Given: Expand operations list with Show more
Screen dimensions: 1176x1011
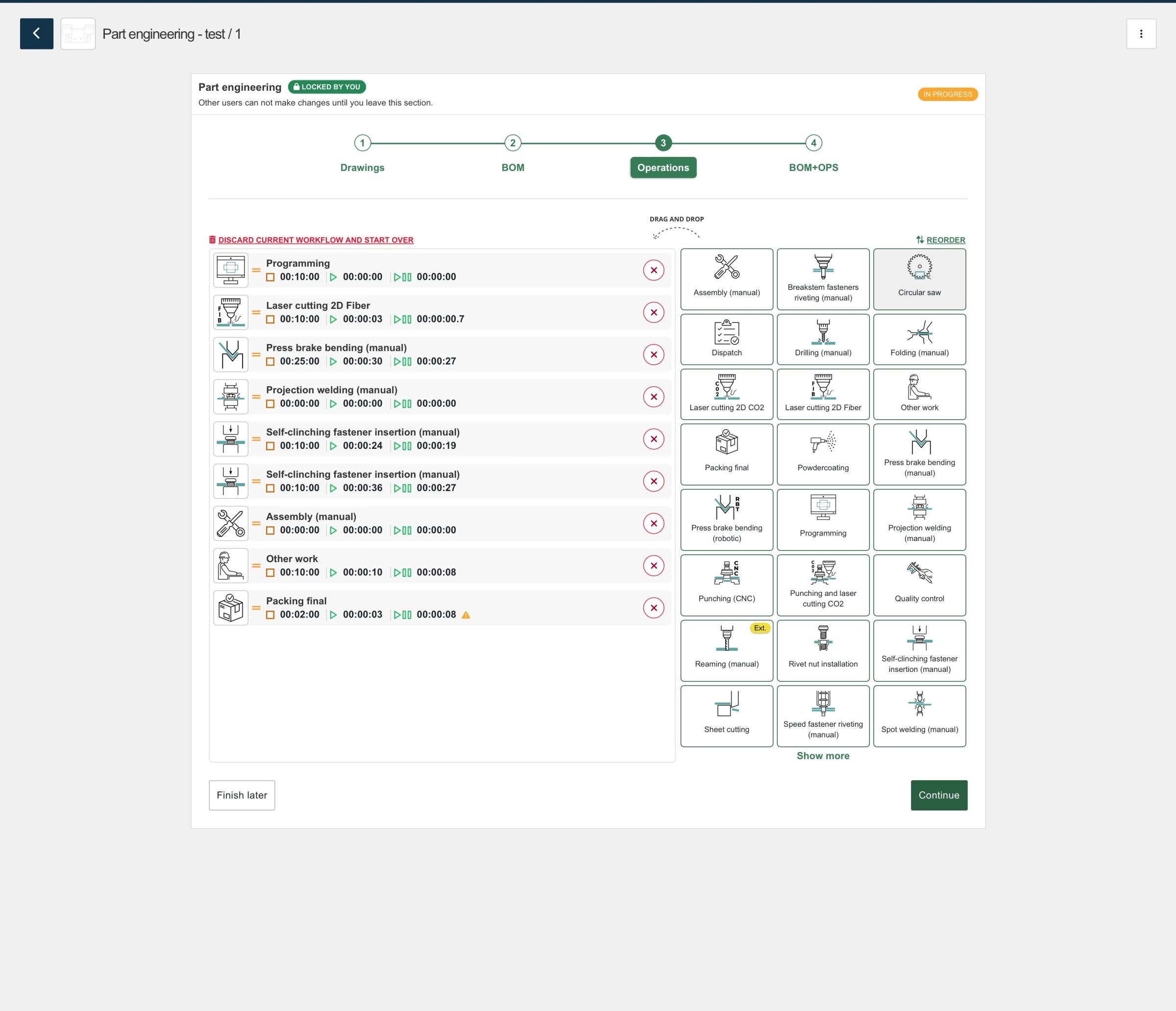Looking at the screenshot, I should tap(822, 756).
